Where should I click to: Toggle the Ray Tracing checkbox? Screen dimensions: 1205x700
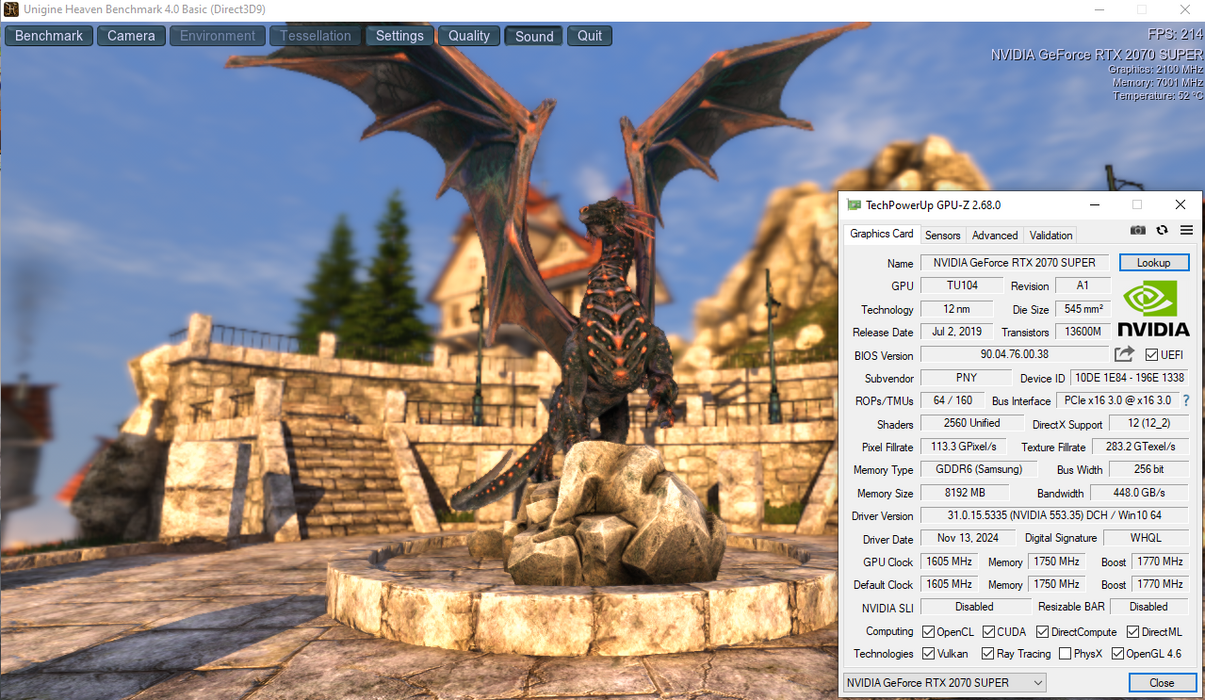click(989, 654)
